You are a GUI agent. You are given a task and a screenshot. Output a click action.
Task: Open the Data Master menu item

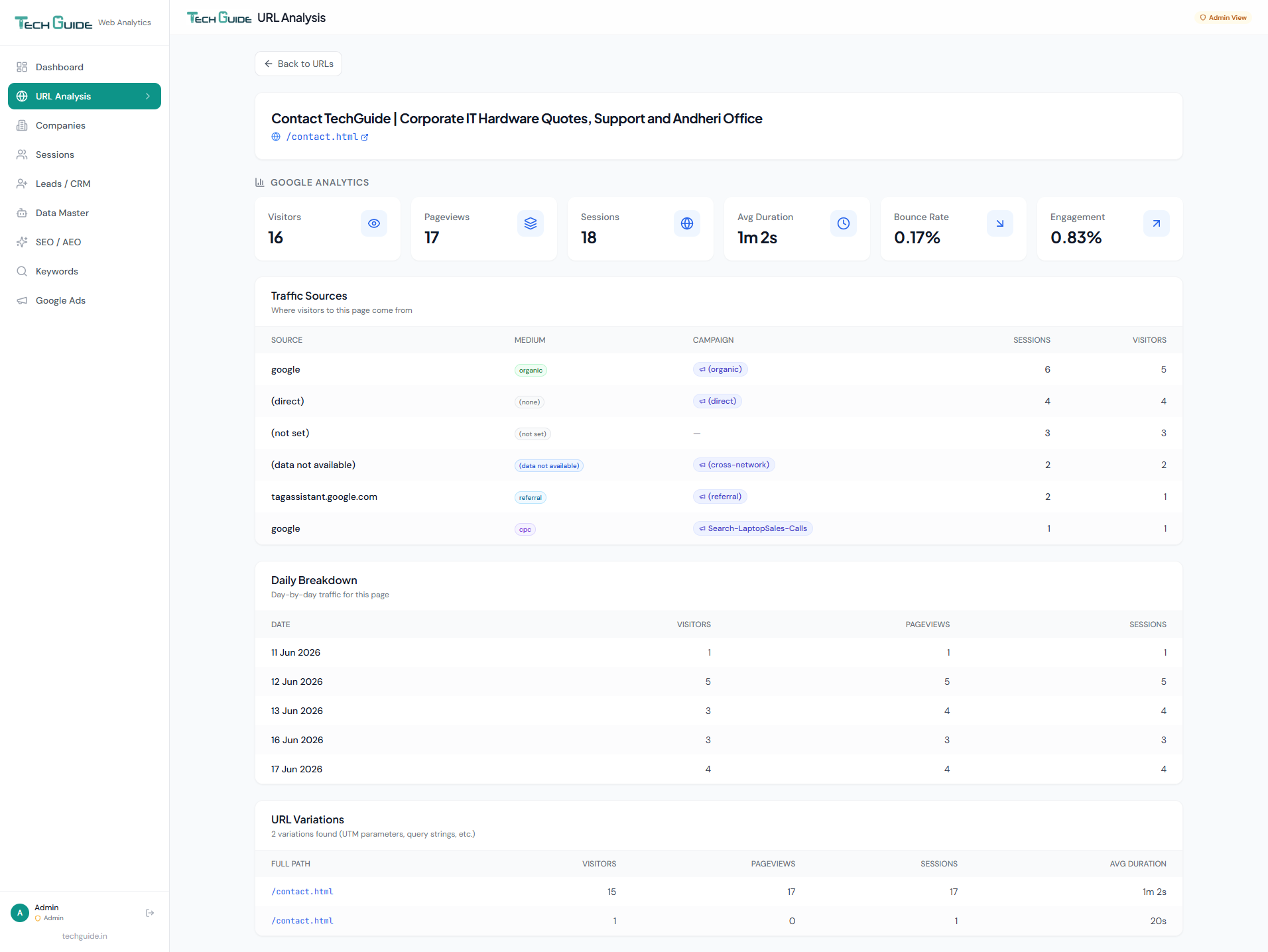tap(84, 213)
